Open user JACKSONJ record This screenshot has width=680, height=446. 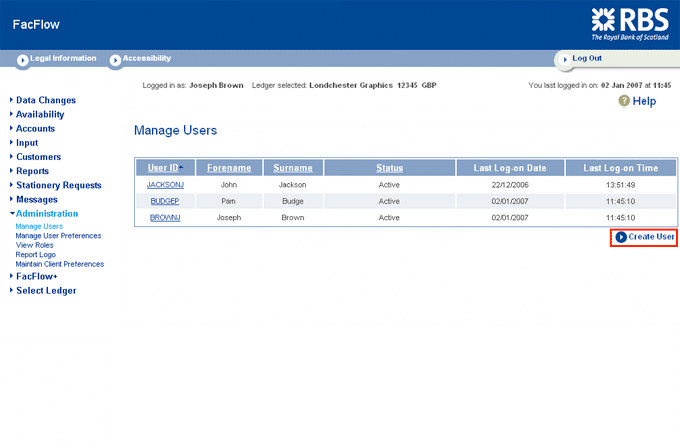tap(164, 185)
